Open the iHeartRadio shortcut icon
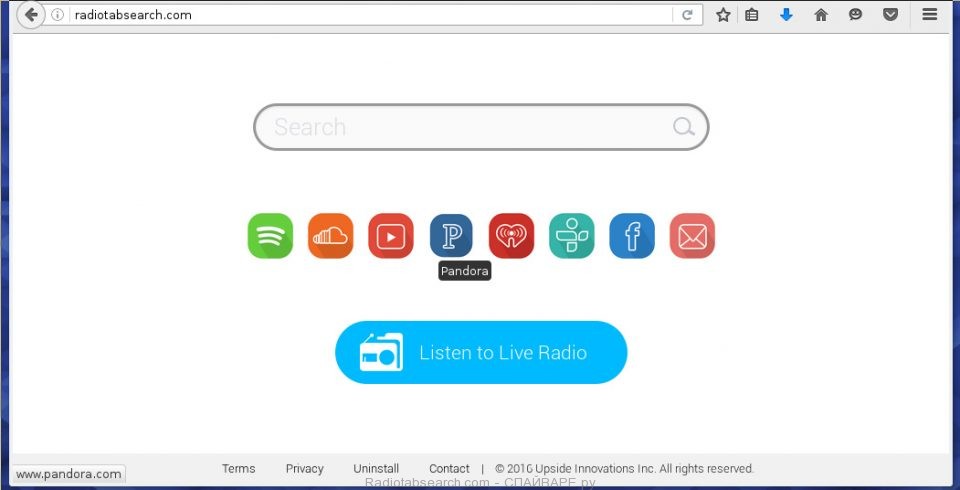This screenshot has height=490, width=960. click(511, 236)
